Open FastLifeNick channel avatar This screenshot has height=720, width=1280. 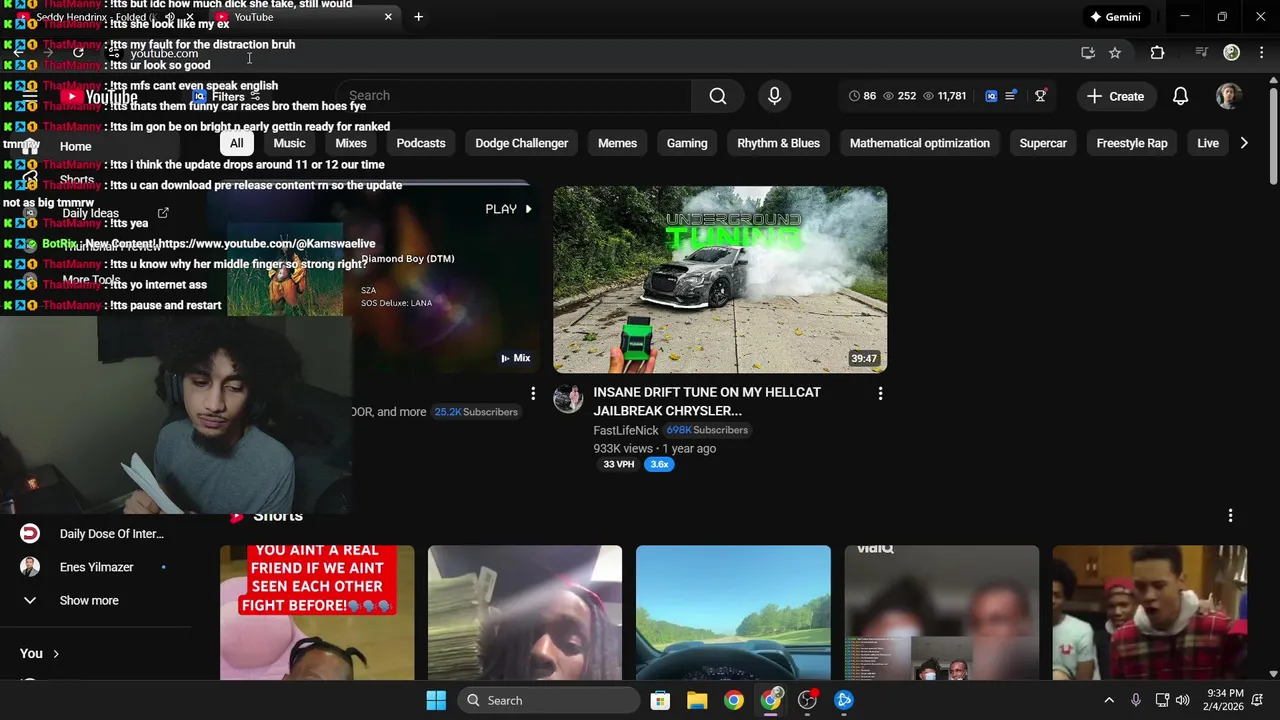568,398
